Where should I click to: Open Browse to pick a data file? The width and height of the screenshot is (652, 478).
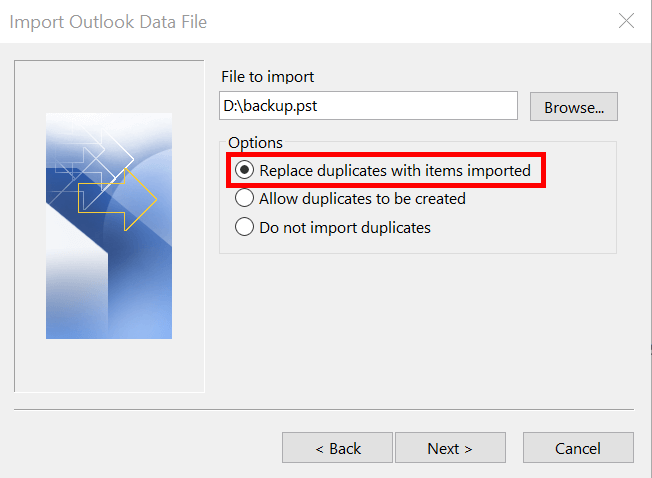[x=573, y=107]
